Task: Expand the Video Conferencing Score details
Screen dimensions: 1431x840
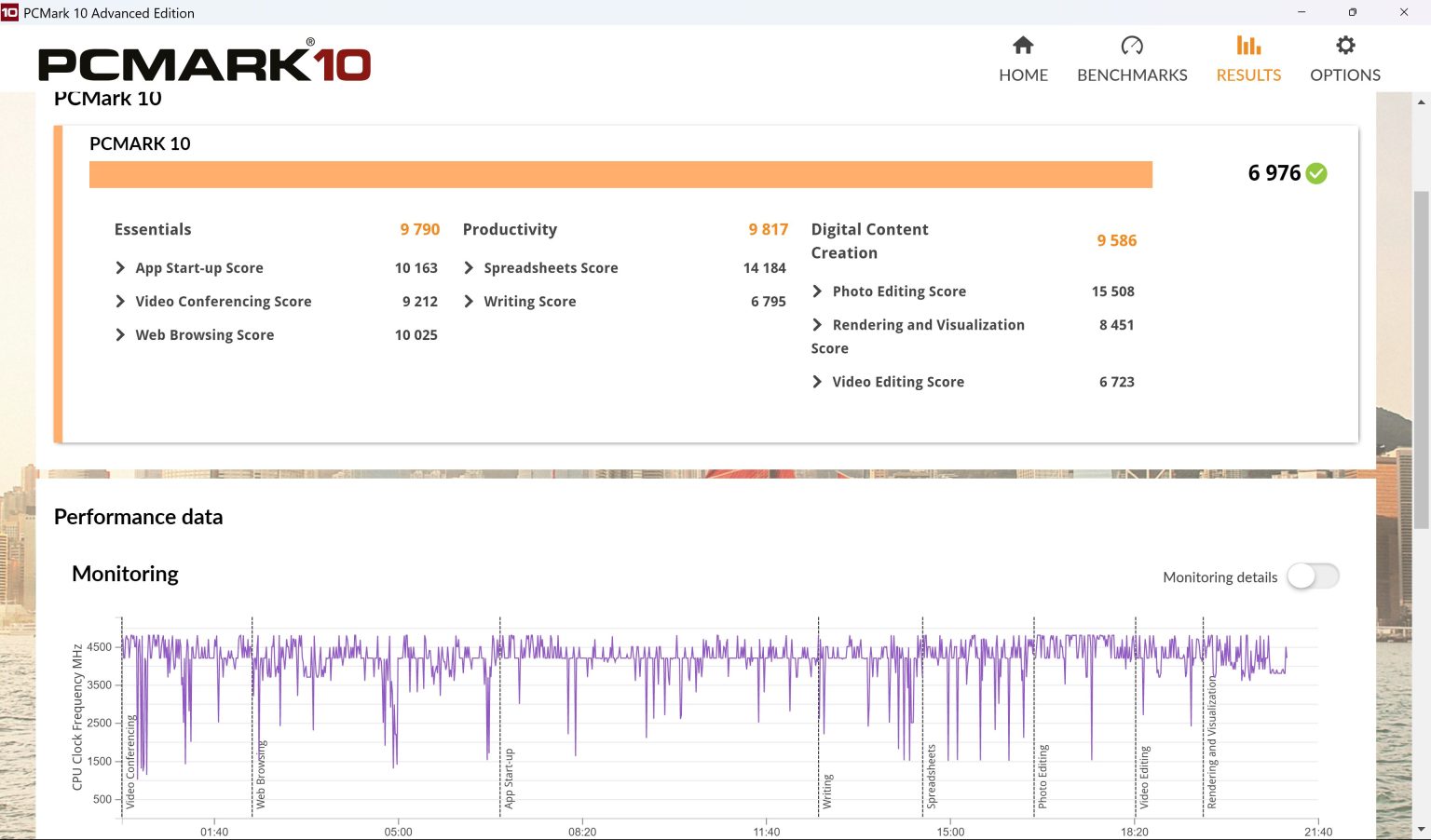Action: pyautogui.click(x=120, y=302)
